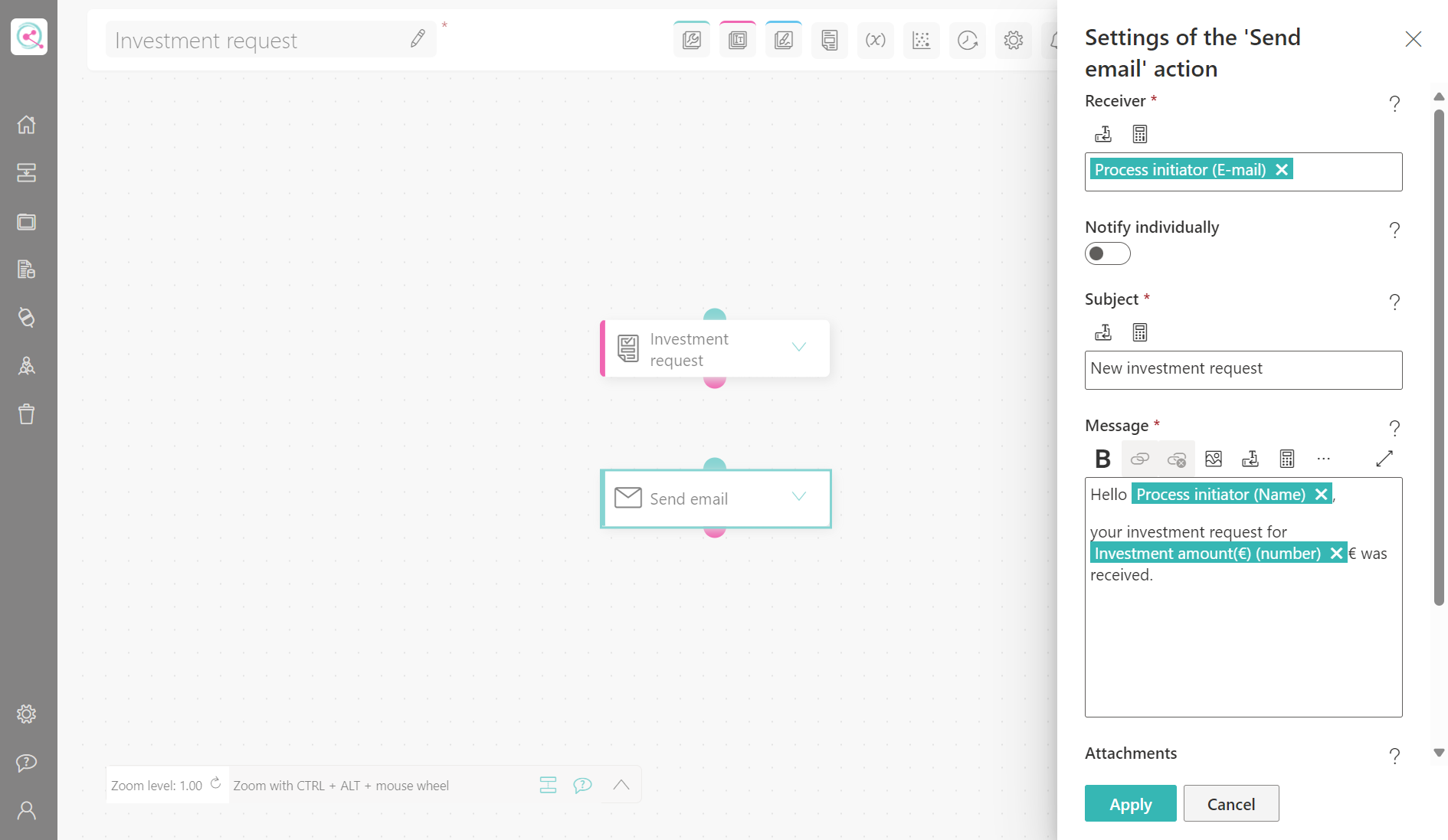Insert a field into the Message
Viewport: 1448px width, 840px height.
coord(1250,459)
